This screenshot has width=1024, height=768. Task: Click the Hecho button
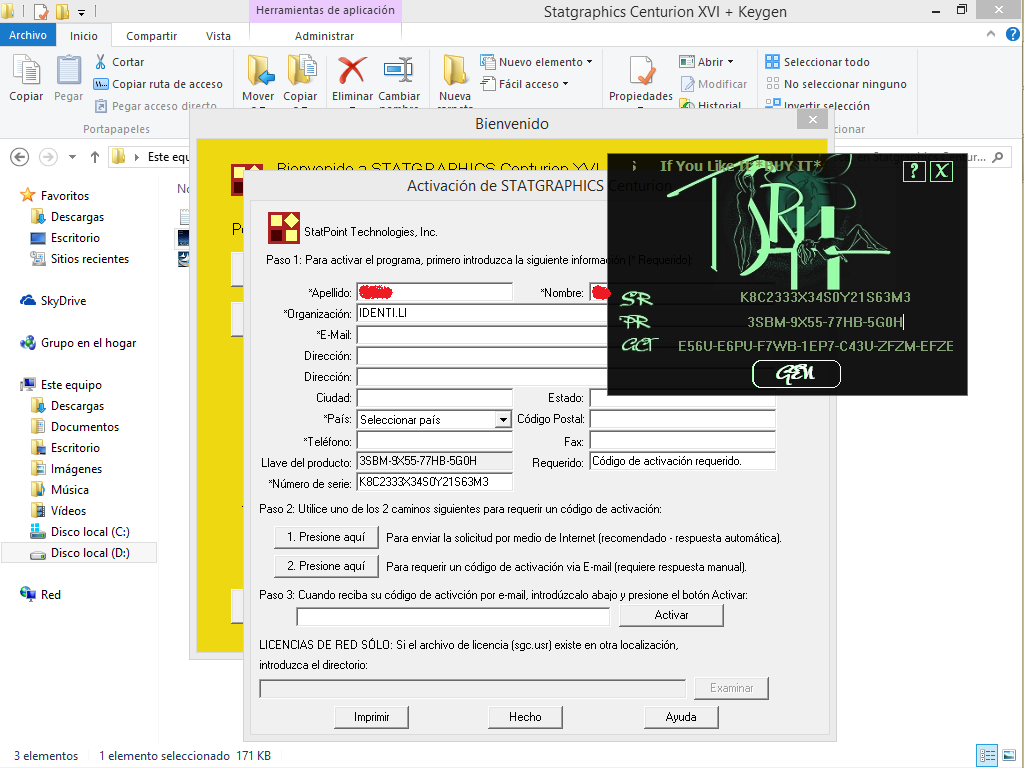[x=525, y=717]
